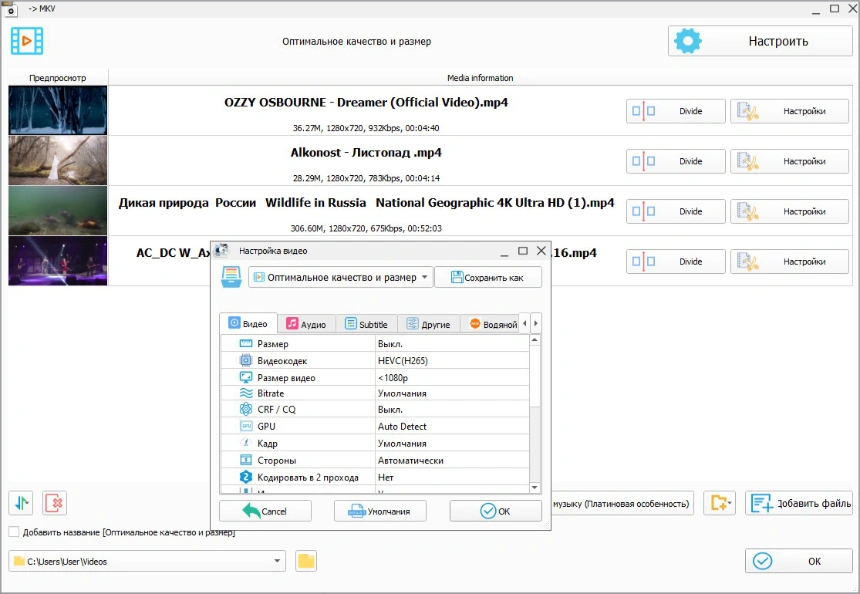Select Wildlife in Russia thumbnail

tap(58, 211)
